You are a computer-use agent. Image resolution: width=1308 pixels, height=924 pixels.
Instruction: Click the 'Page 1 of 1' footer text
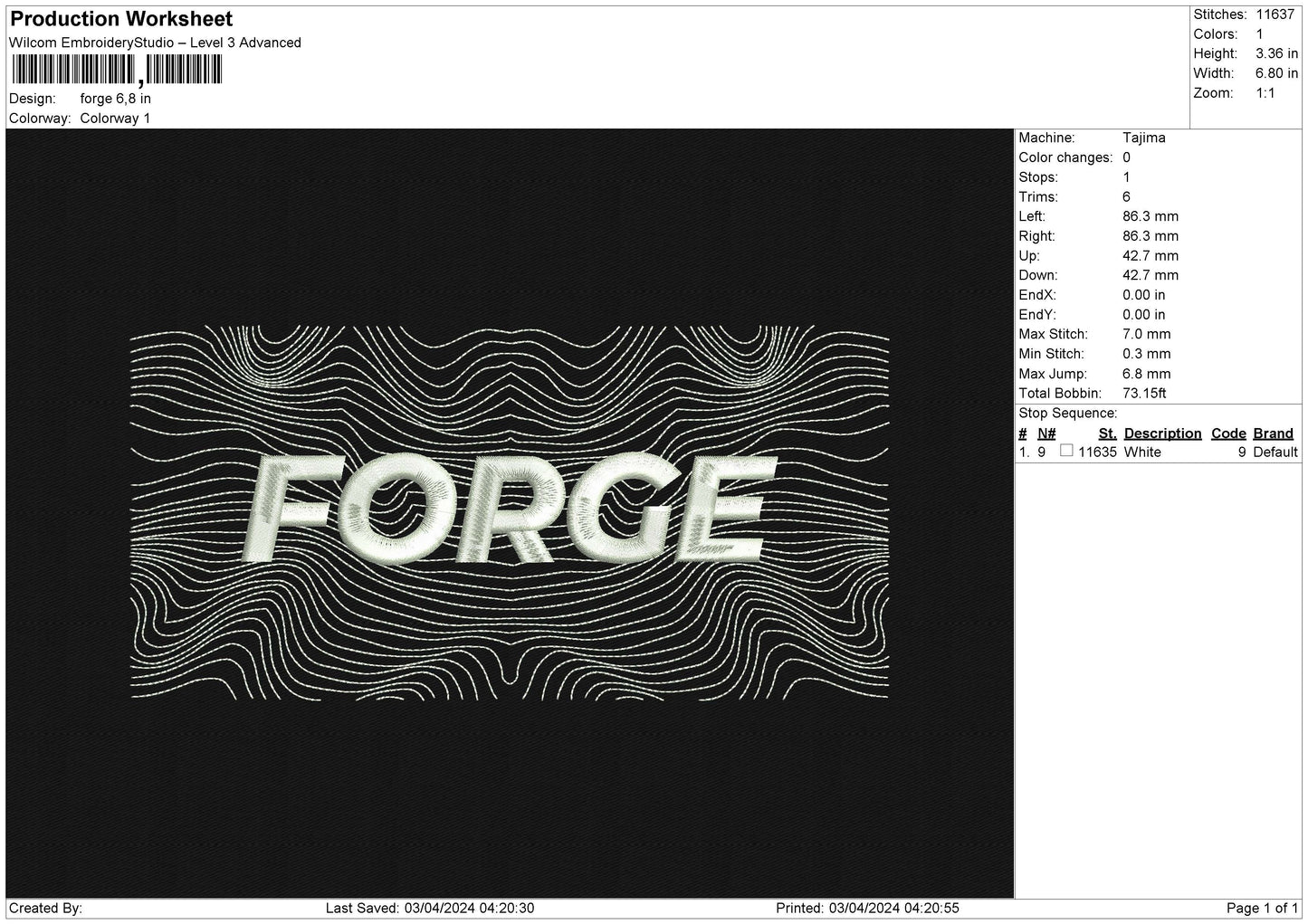coord(1263,908)
